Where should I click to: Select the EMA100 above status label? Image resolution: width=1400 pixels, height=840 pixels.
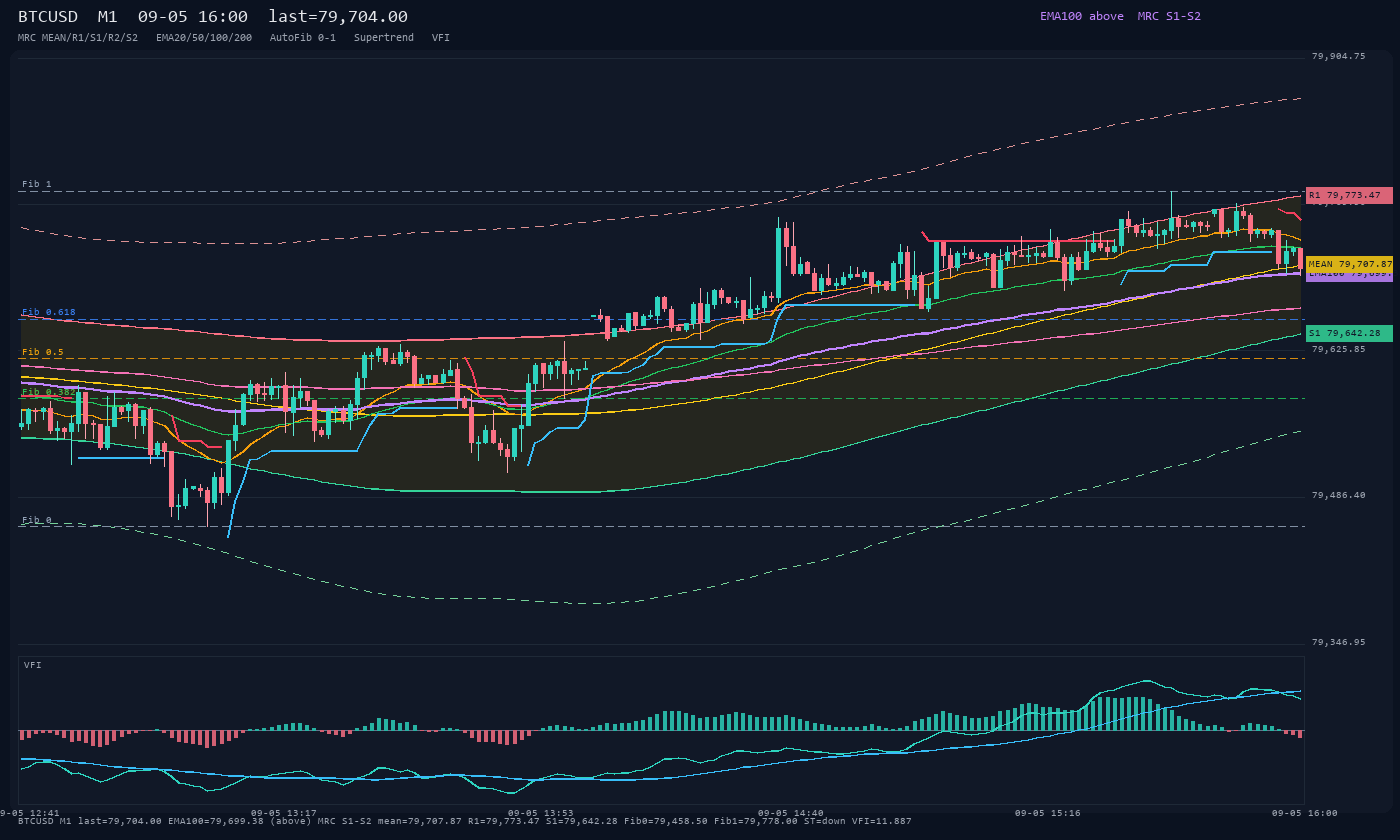pos(1081,16)
